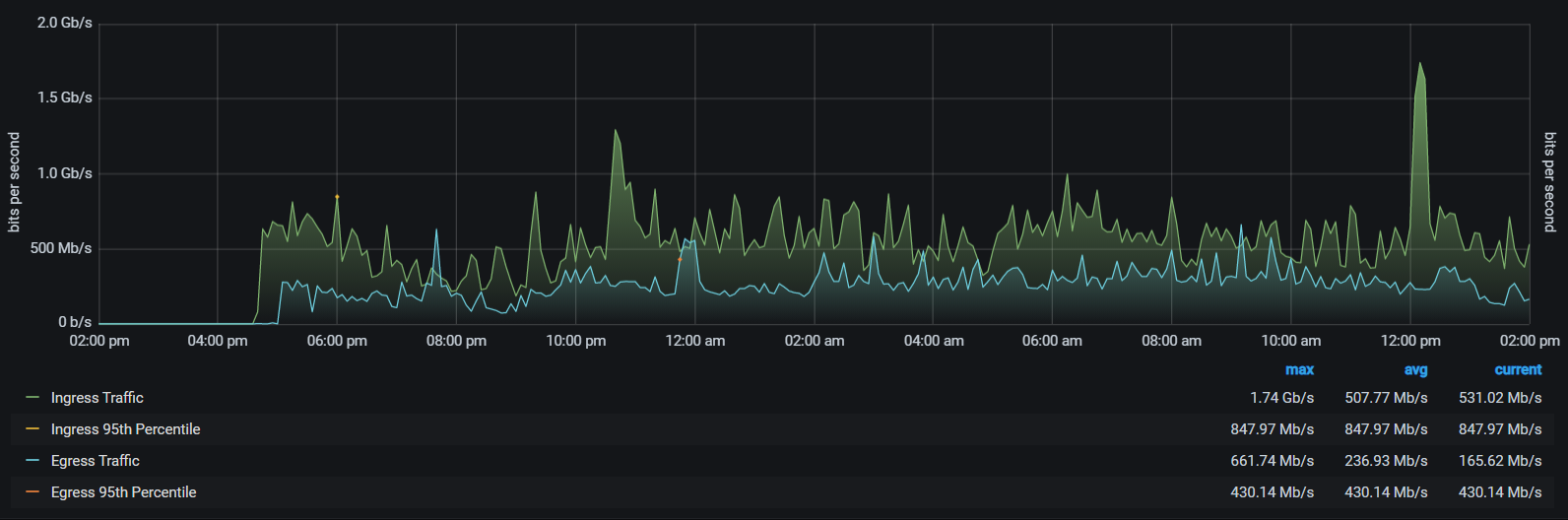The height and width of the screenshot is (520, 1568).
Task: Click the Egress Traffic max value 661.74 Mb/s
Action: 1273,461
